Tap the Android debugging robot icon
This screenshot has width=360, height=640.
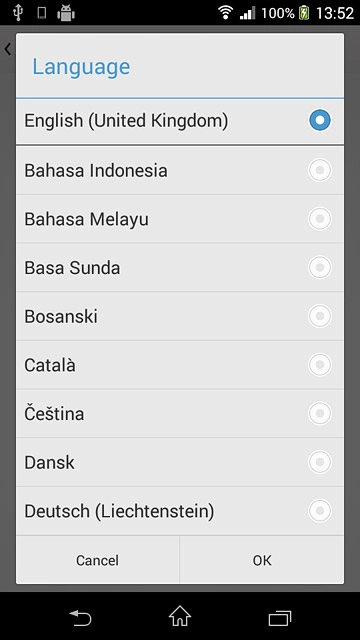[x=66, y=13]
